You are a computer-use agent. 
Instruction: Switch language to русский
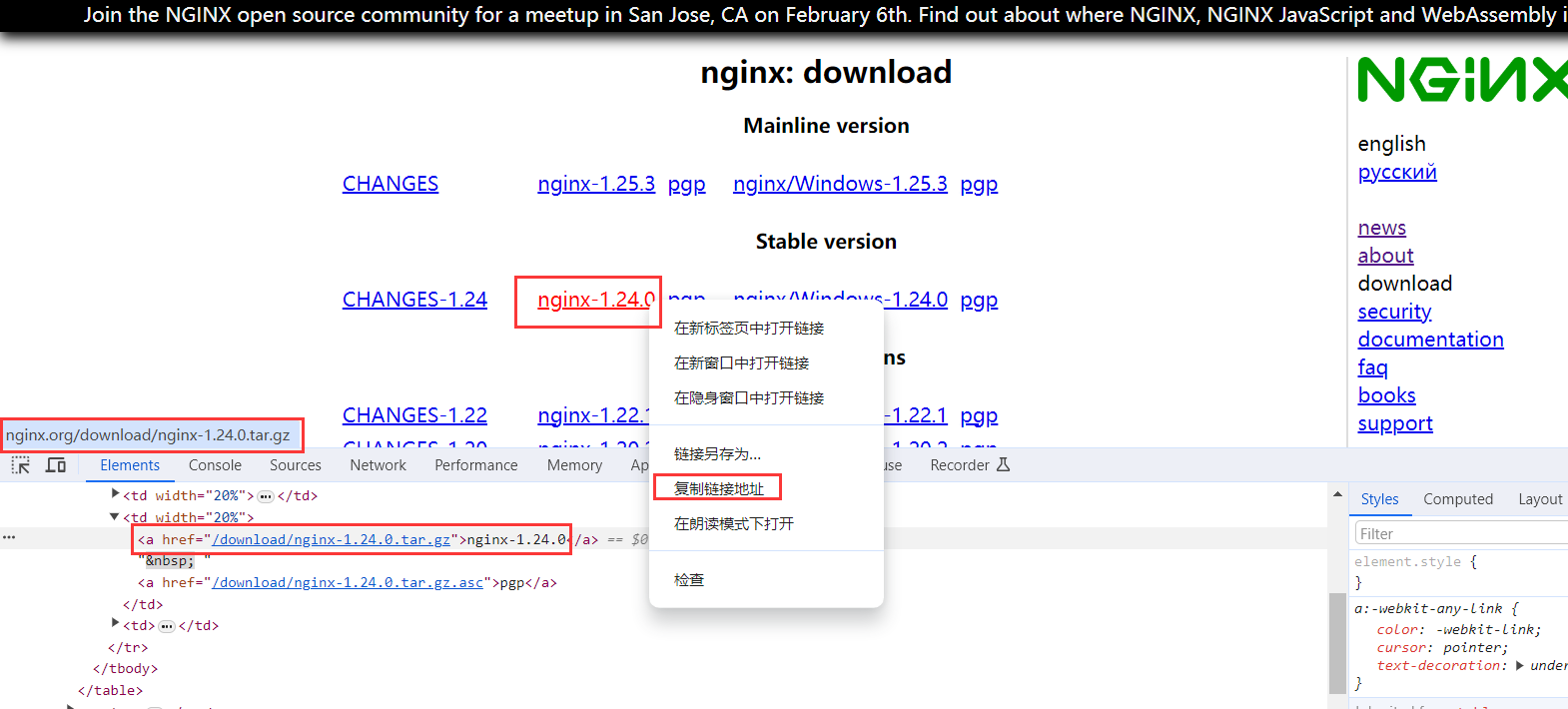1397,172
